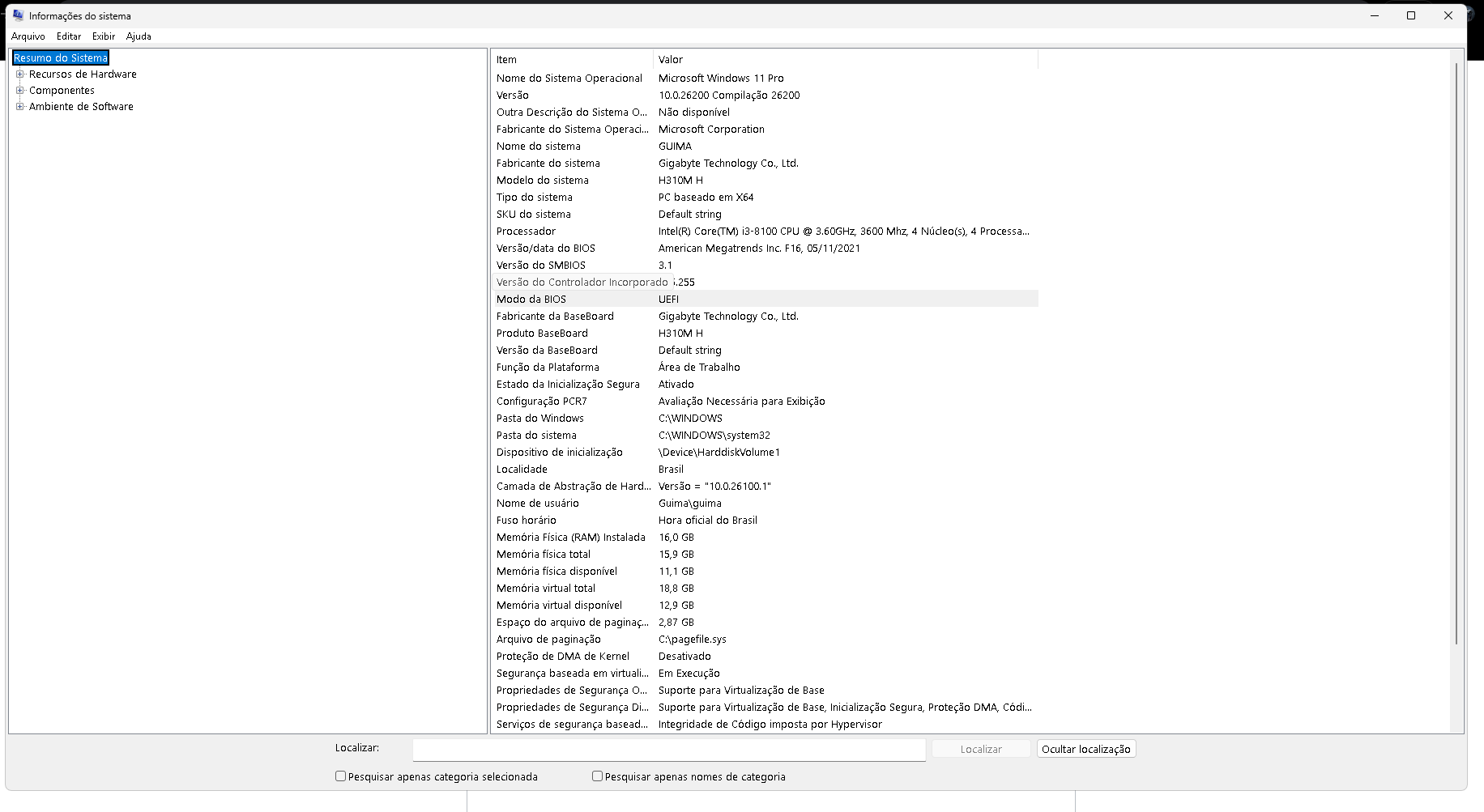This screenshot has width=1484, height=812.
Task: Minimize the Informações do sistema window
Action: pos(1375,15)
